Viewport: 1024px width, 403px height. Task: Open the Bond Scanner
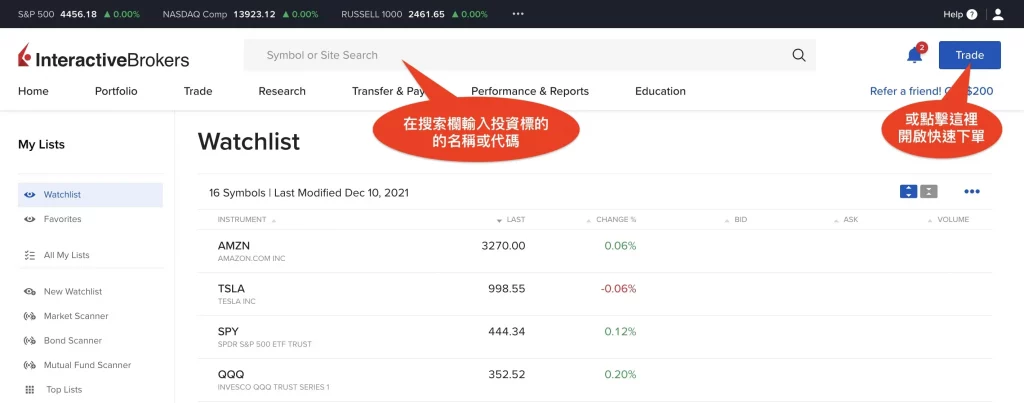coord(72,341)
